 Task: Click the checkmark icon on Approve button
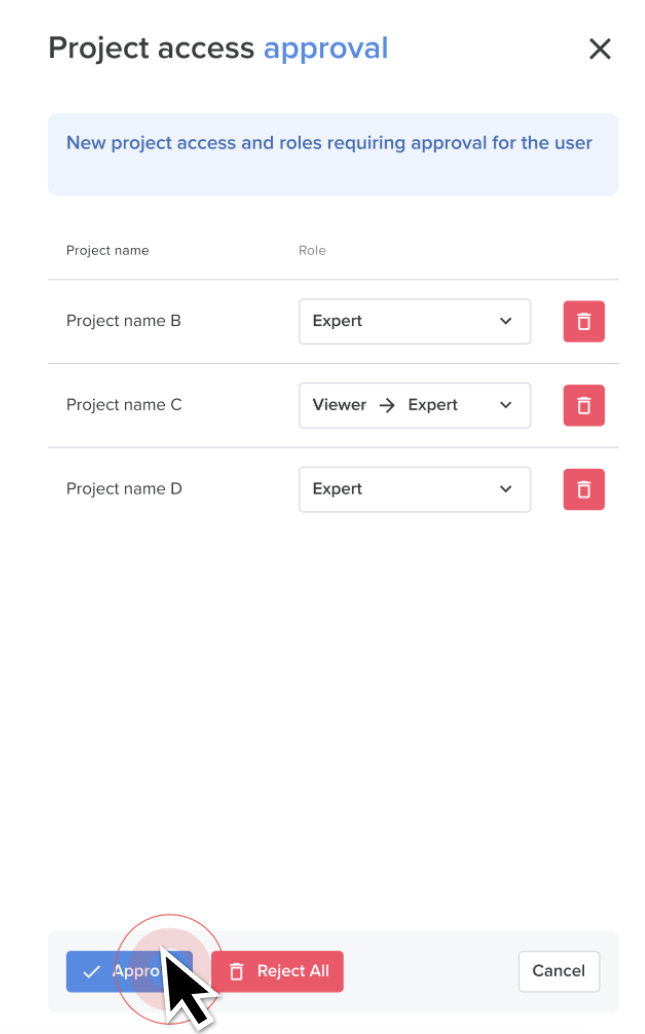coord(89,971)
